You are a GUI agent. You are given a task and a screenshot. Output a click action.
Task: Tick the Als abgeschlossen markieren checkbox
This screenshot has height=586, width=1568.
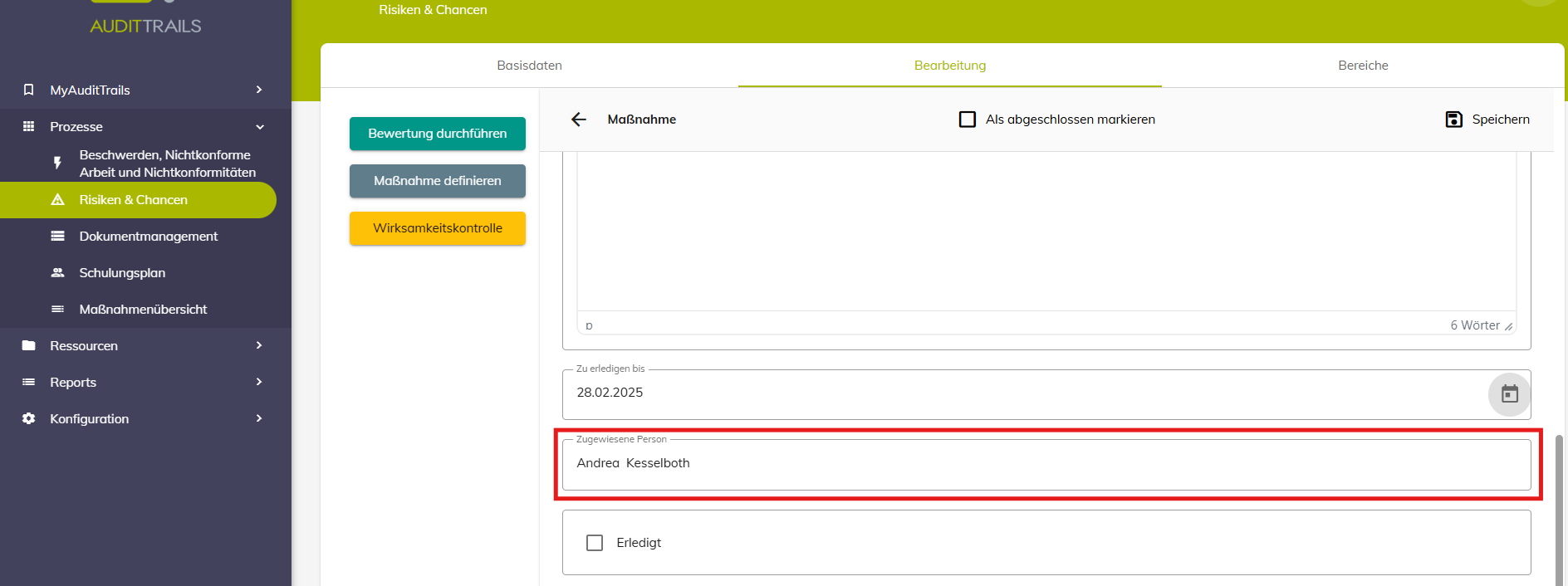coord(968,120)
